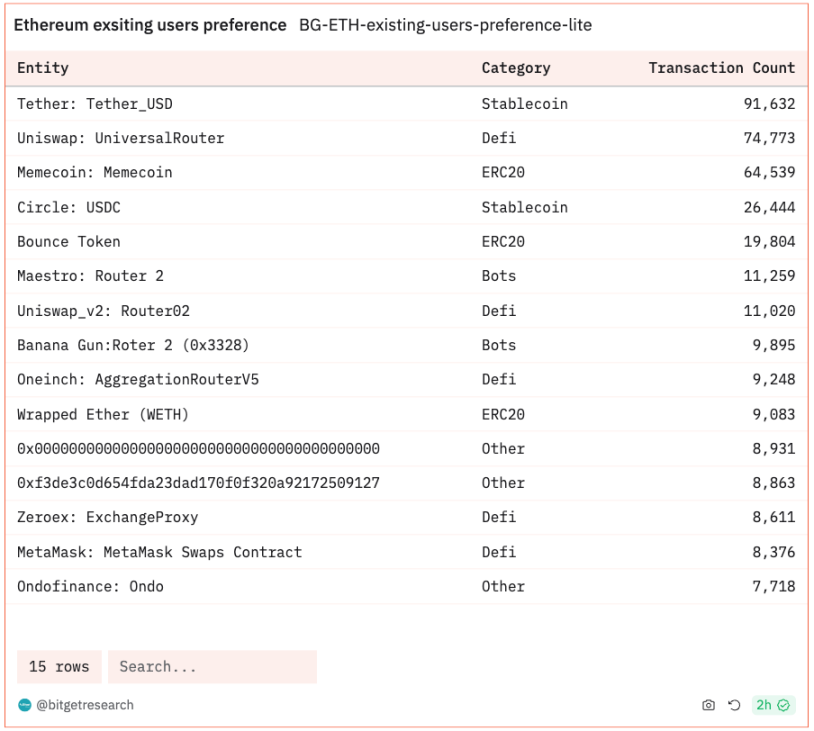Viewport: 814px width, 731px height.
Task: Sort by the Category column header
Action: 515,68
